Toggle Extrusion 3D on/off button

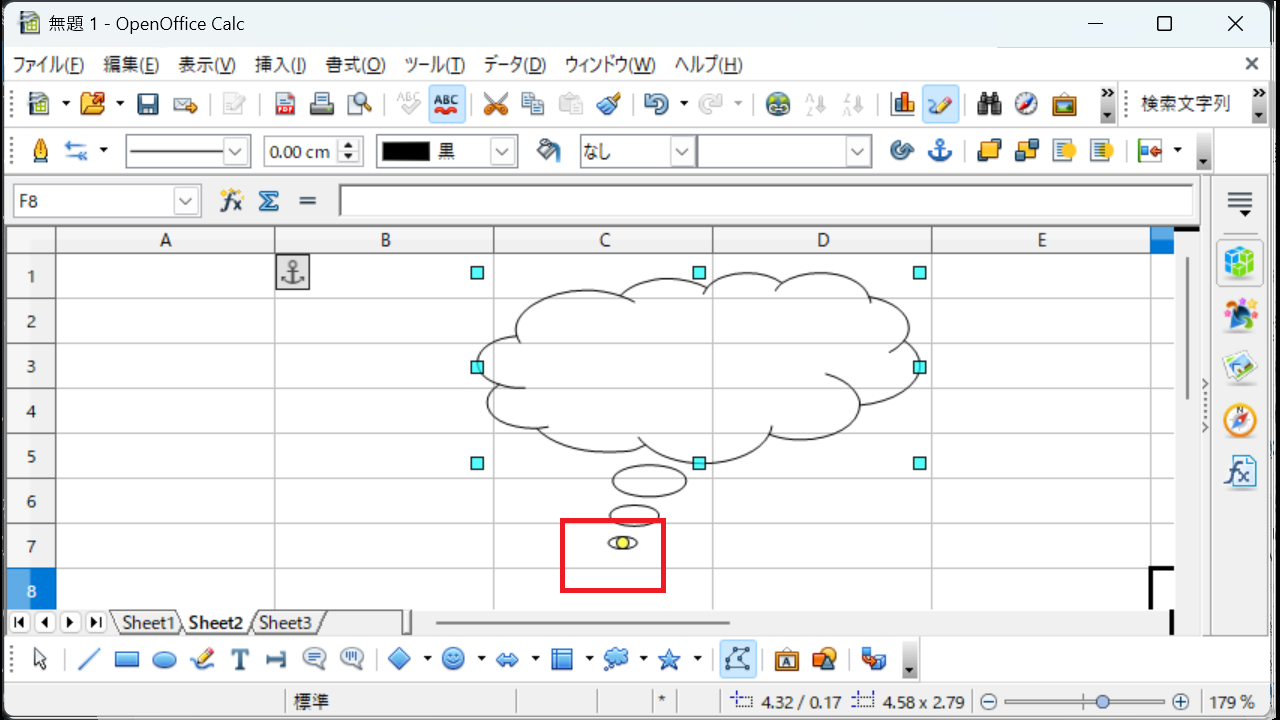[873, 659]
